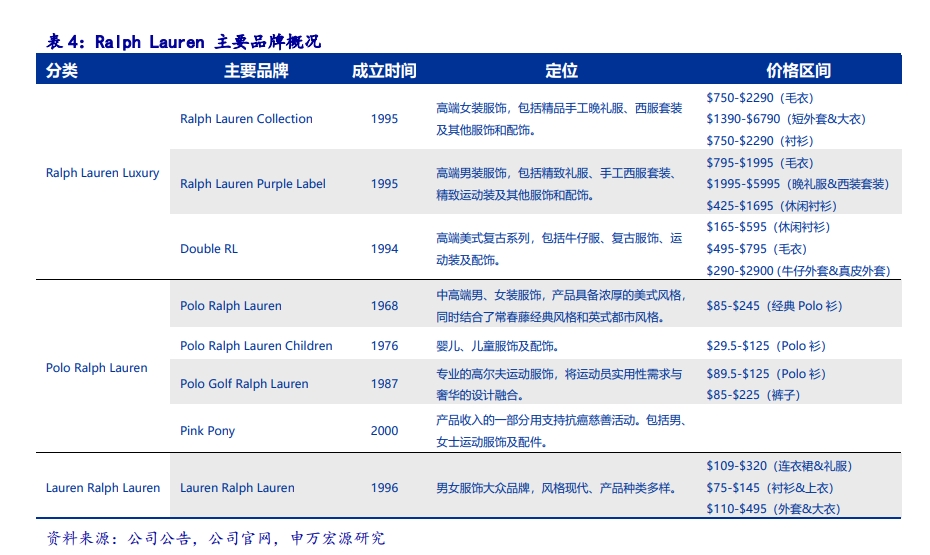Select the '分类' column header
The height and width of the screenshot is (555, 930).
(x=62, y=71)
